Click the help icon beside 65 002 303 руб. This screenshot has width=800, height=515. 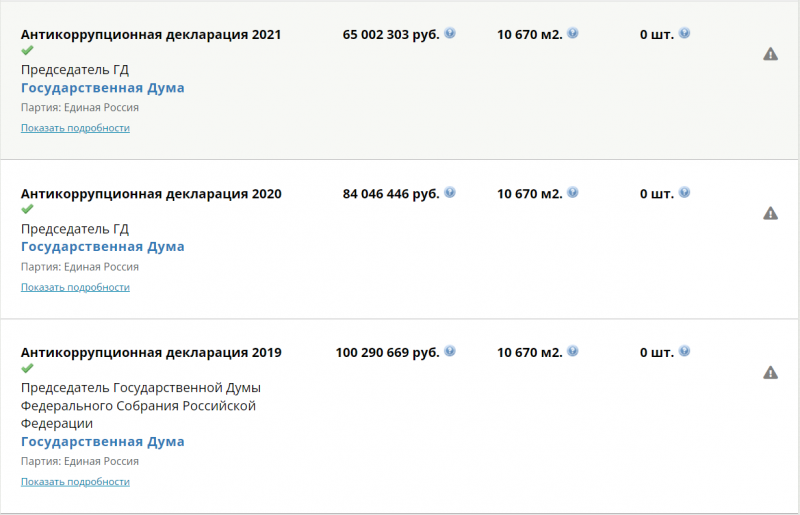(x=449, y=33)
